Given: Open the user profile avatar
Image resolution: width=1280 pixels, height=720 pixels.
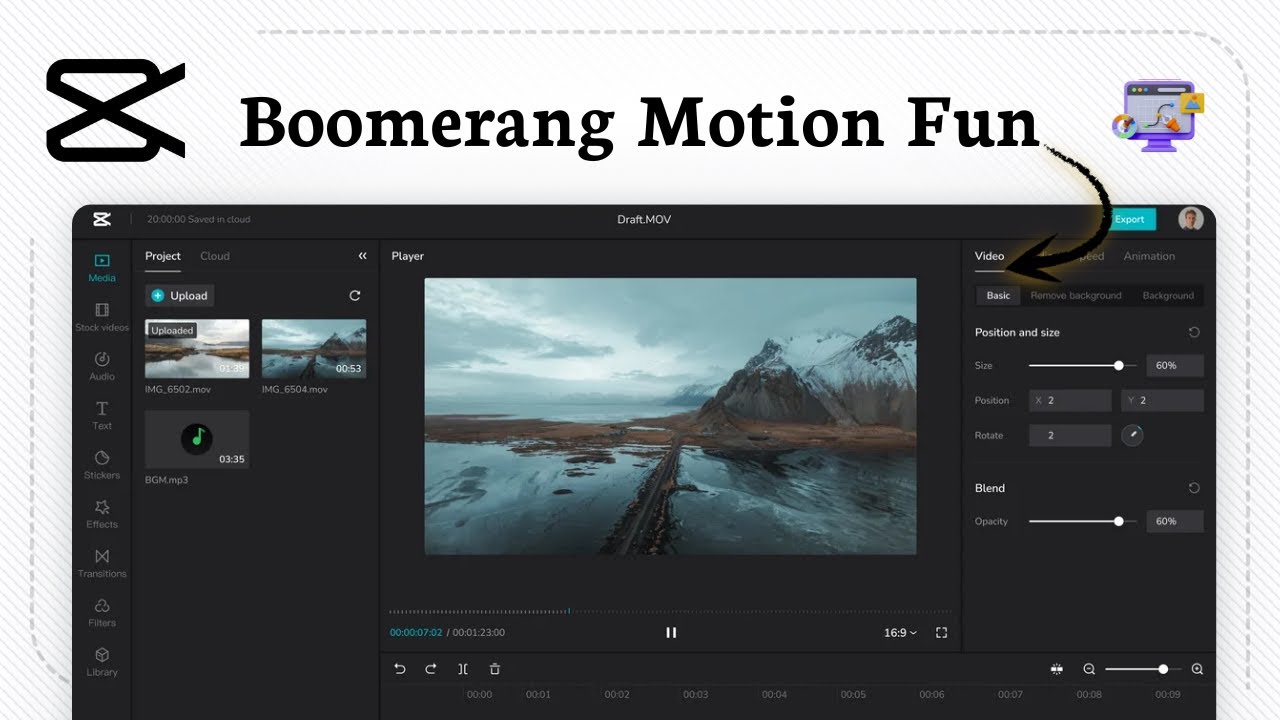Looking at the screenshot, I should [1191, 219].
